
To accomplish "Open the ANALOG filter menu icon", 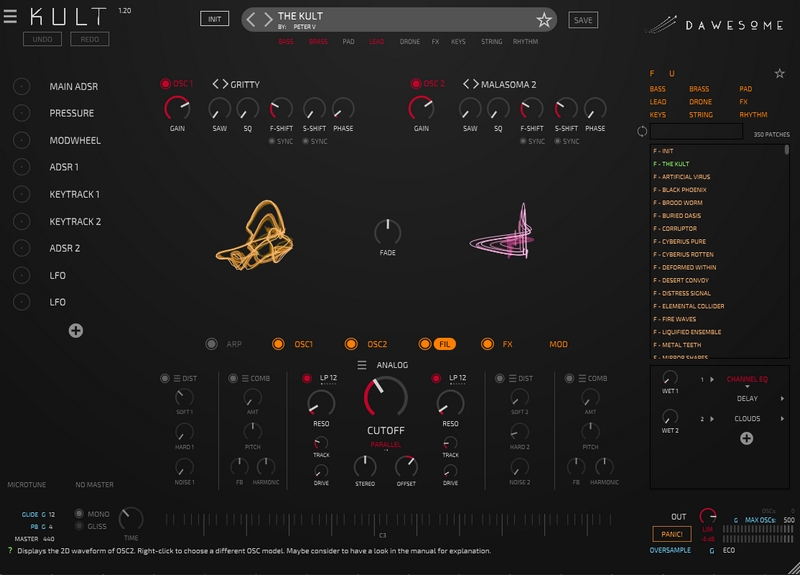I will coord(362,366).
